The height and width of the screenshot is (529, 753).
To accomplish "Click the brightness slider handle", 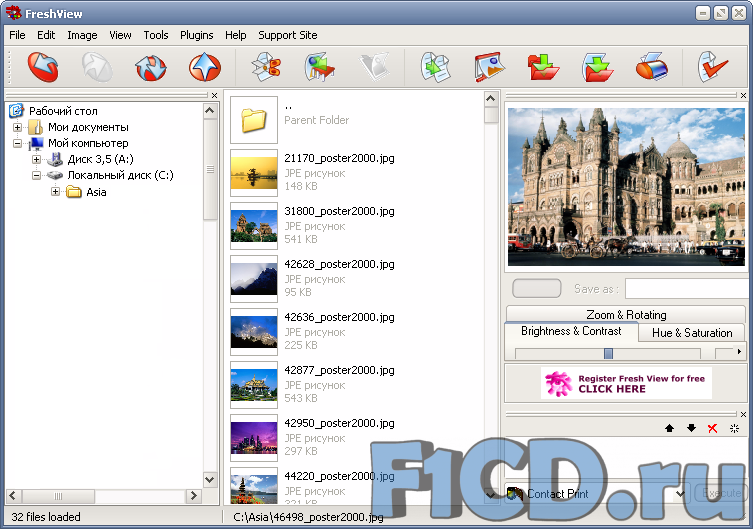I will coord(608,353).
